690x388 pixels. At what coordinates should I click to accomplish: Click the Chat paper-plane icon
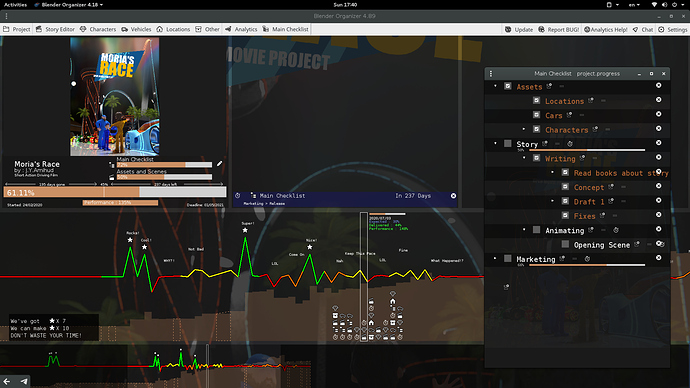click(x=635, y=29)
